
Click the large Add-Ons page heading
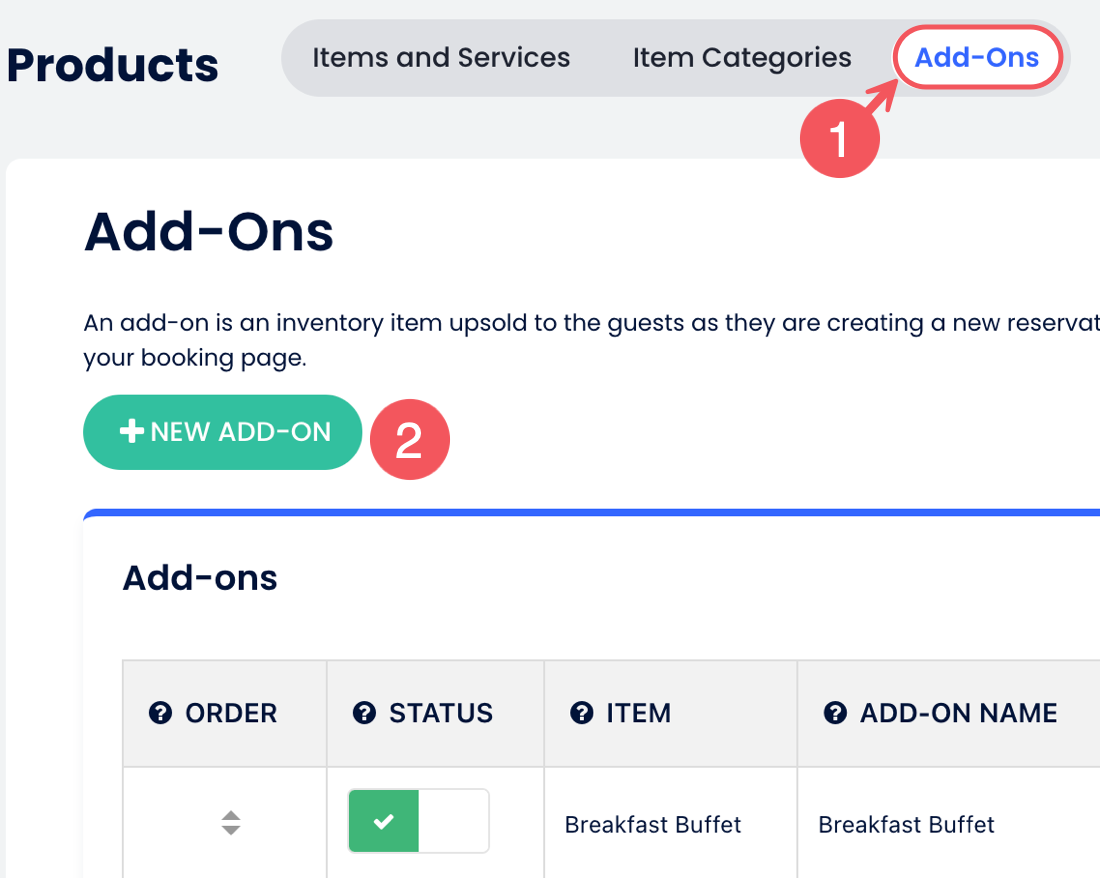[x=209, y=232]
